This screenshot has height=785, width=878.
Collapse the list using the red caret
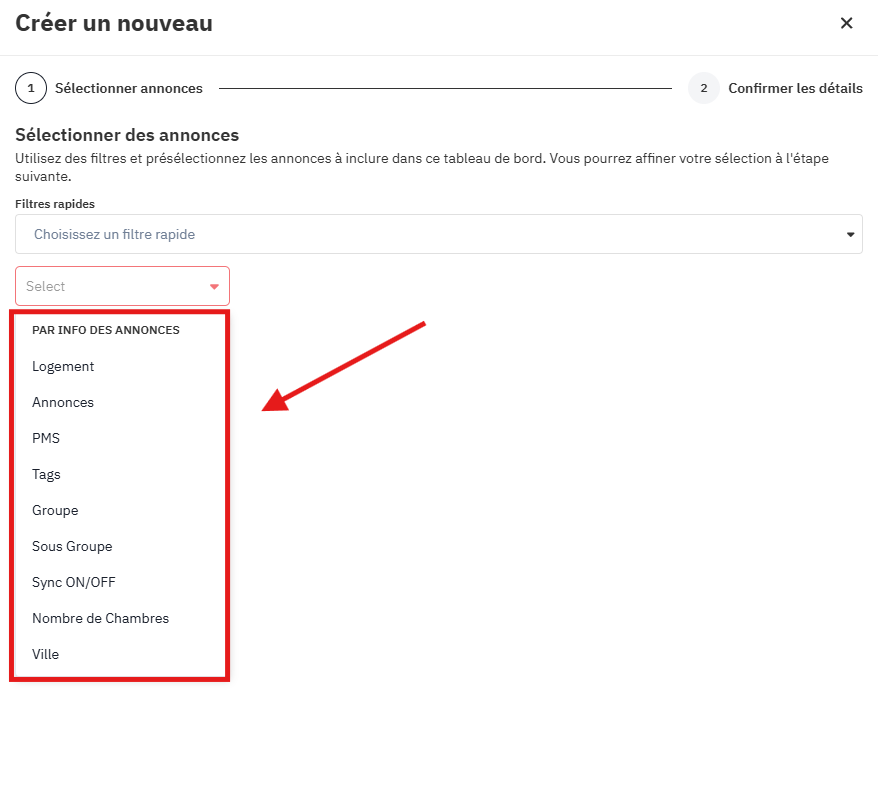(213, 287)
